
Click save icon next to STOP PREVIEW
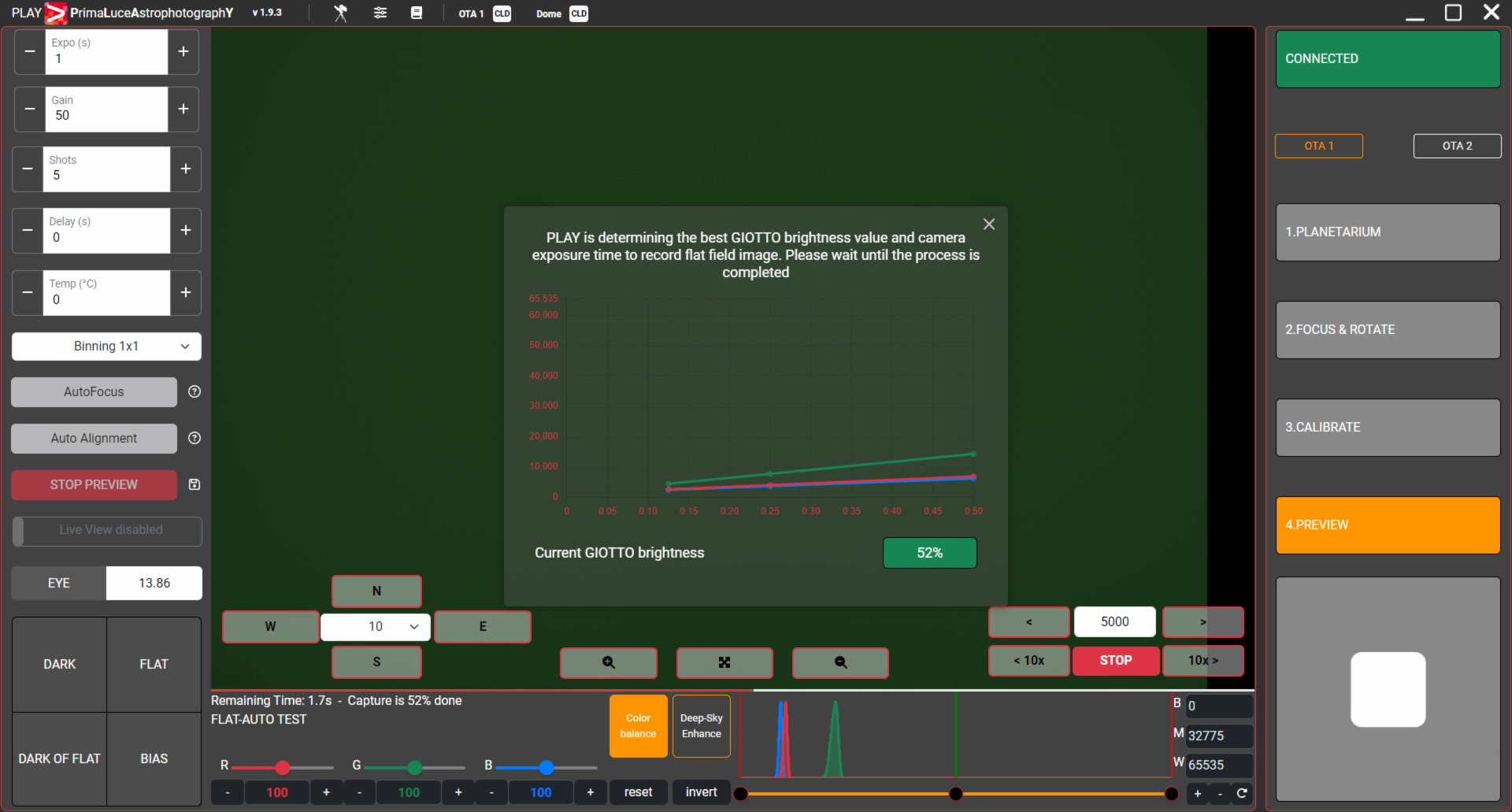(x=195, y=484)
